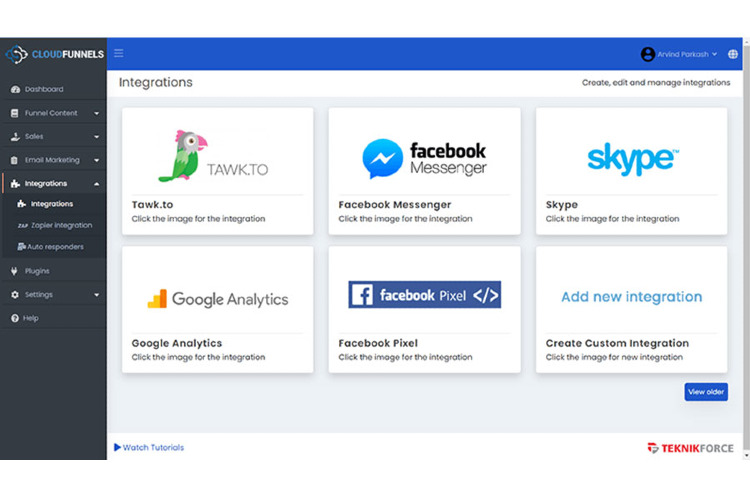This screenshot has height=500, width=750.
Task: Click the Google Analytics logo image
Action: 218,299
